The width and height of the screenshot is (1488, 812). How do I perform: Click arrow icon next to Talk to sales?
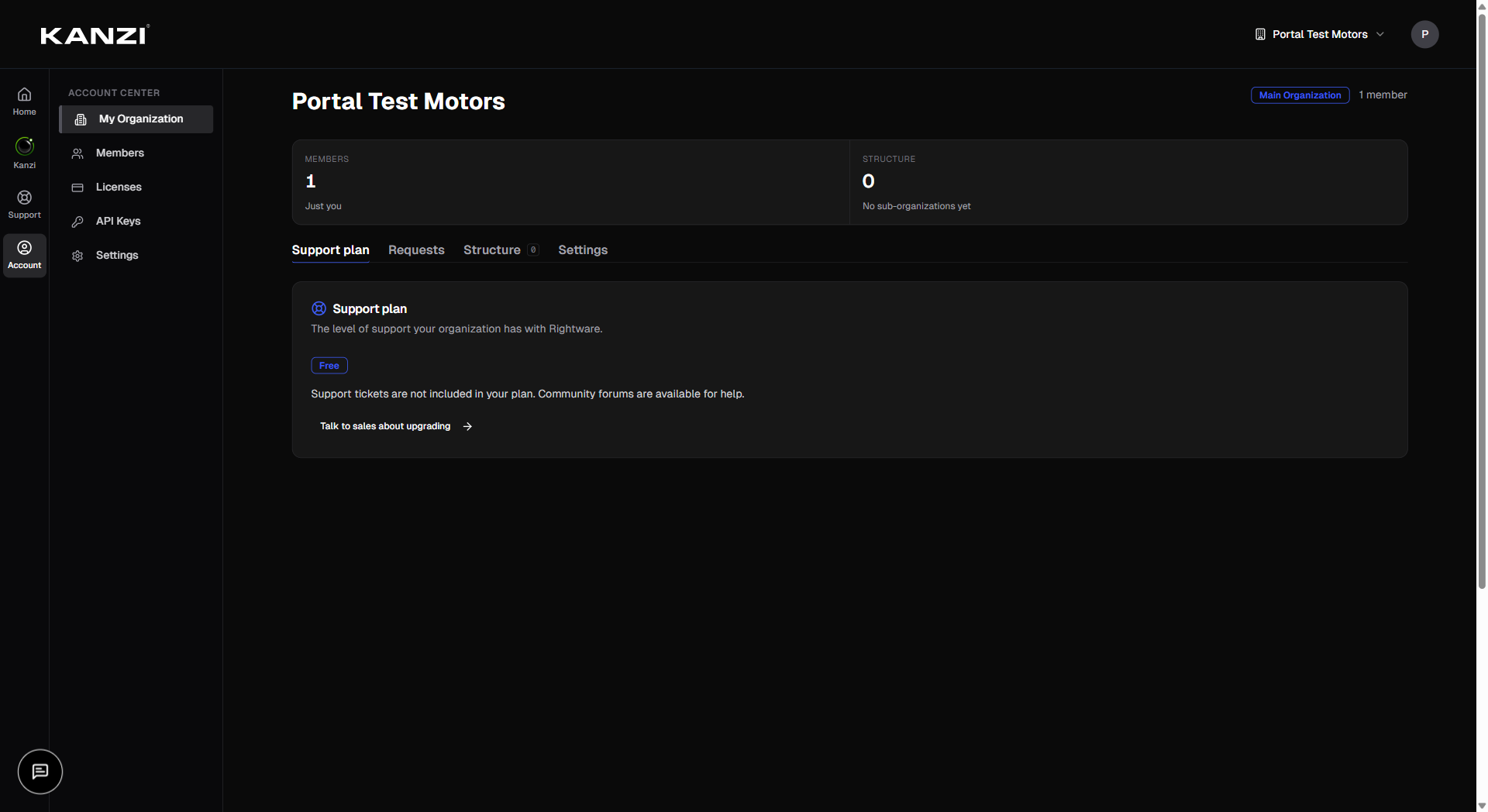467,426
